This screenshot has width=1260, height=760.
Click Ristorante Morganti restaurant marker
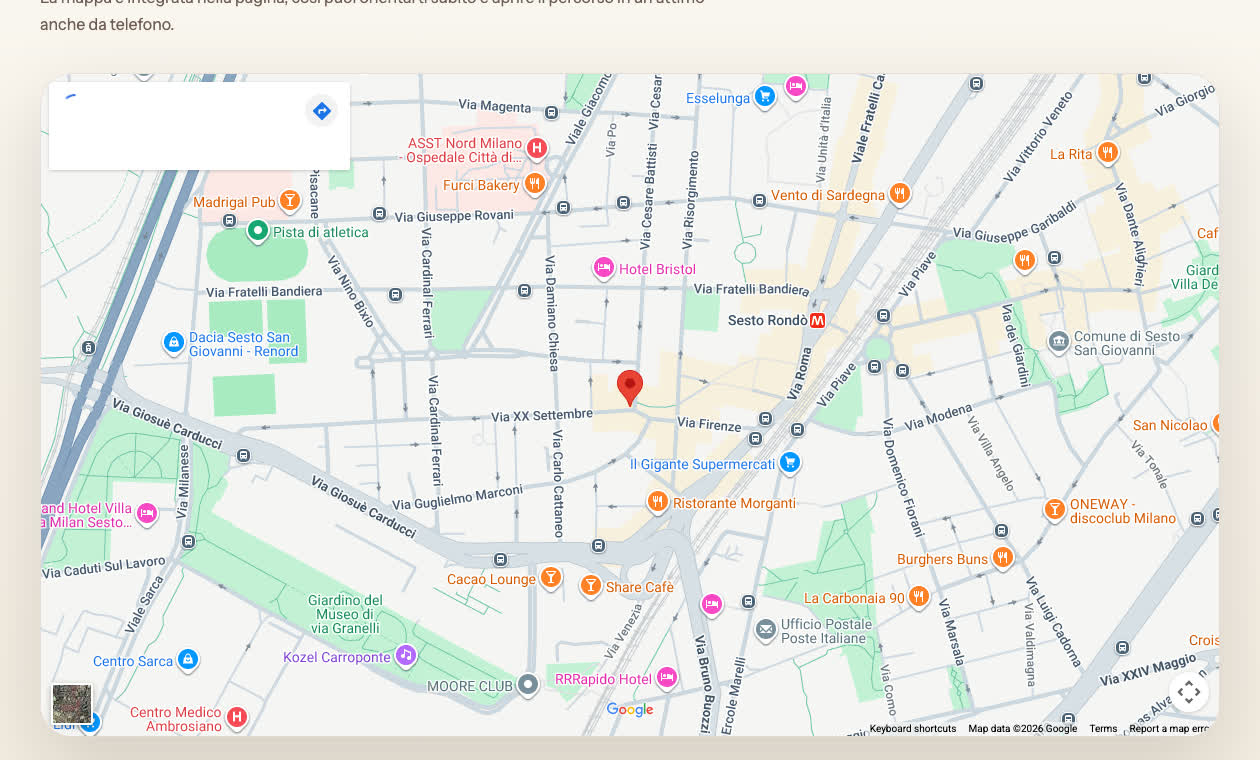click(657, 501)
